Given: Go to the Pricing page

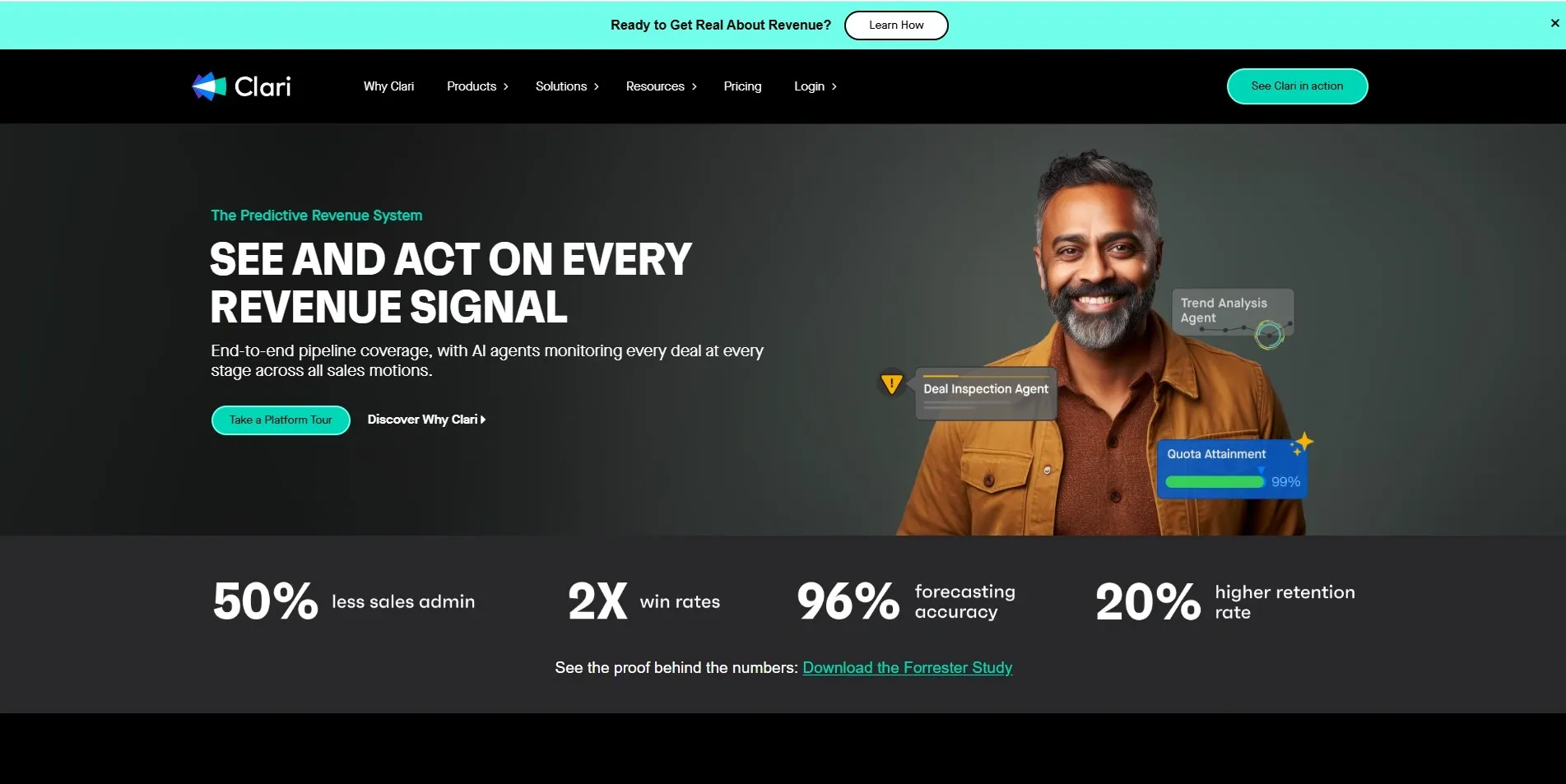Looking at the screenshot, I should point(742,86).
